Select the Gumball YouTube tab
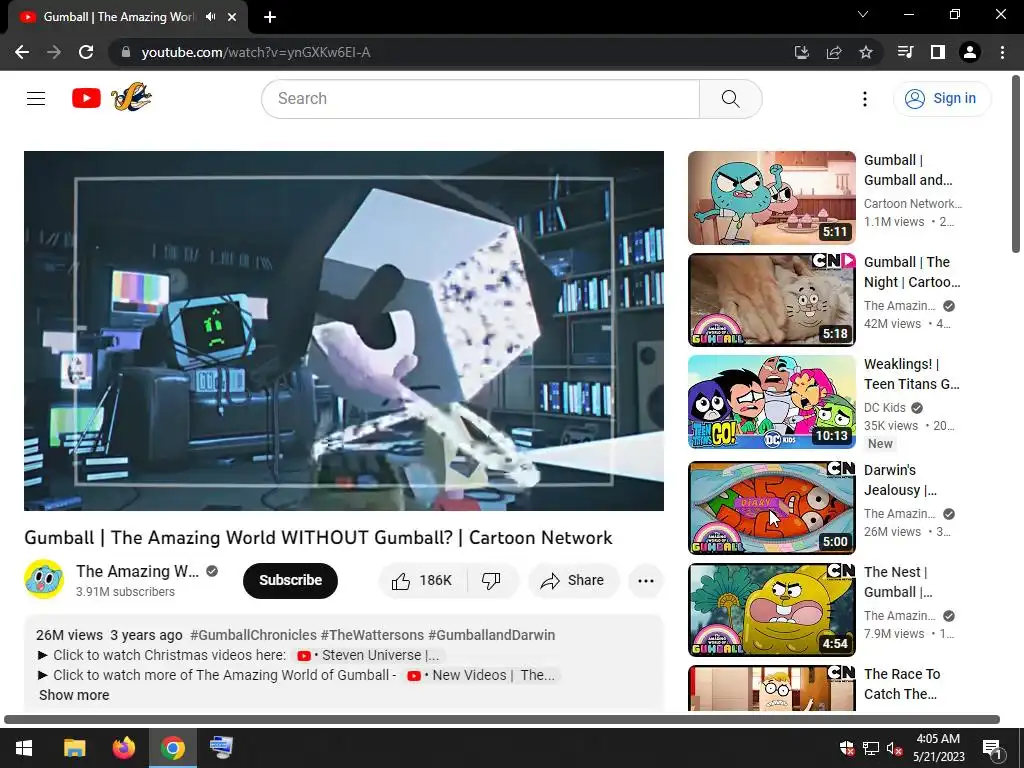This screenshot has height=768, width=1024. pos(119,17)
